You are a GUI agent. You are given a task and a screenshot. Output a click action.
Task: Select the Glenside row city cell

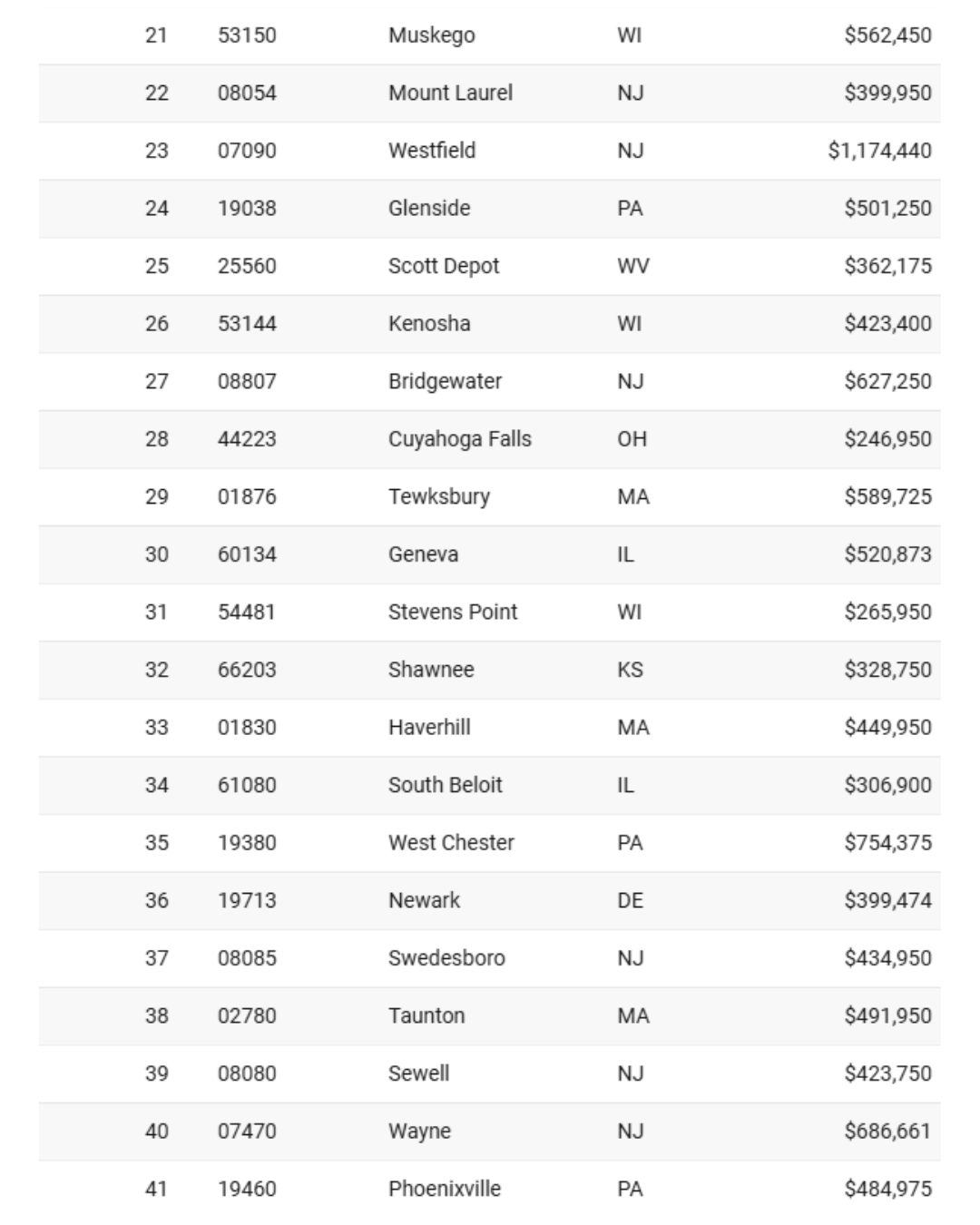[429, 208]
